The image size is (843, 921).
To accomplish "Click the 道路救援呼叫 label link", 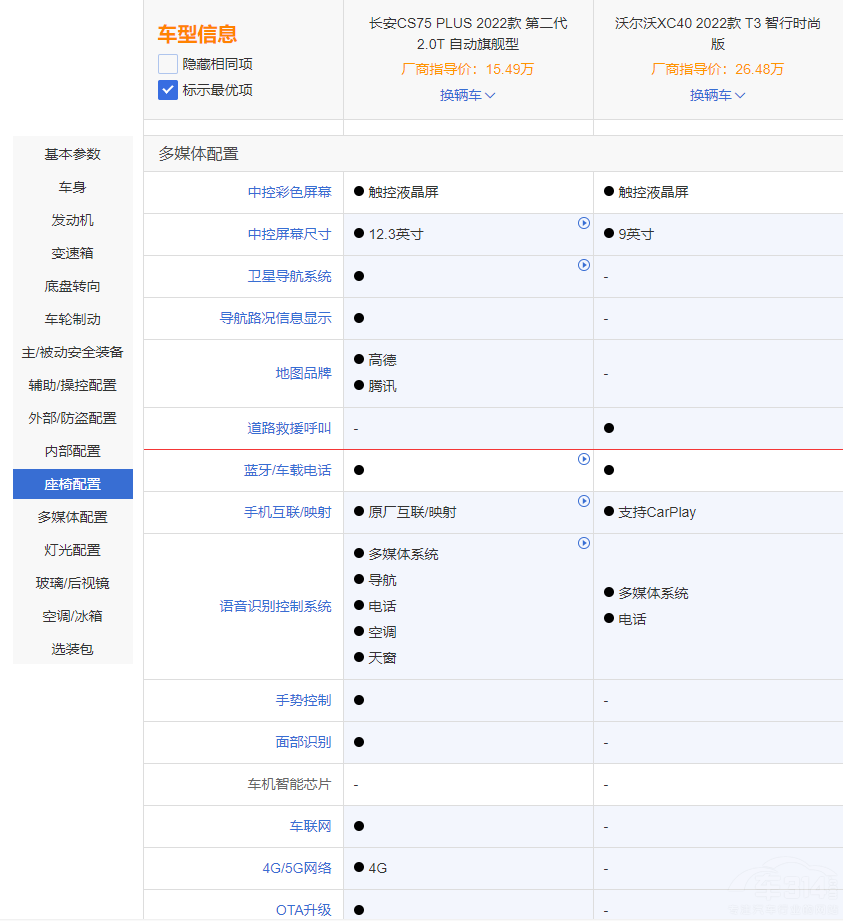I will click(290, 427).
